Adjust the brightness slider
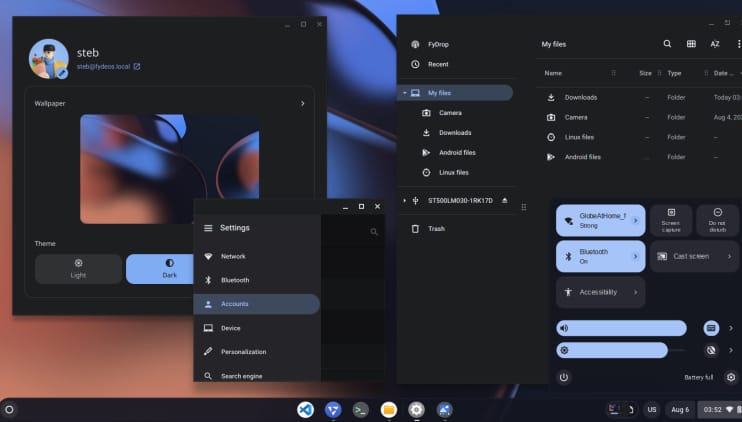The width and height of the screenshot is (742, 422). point(621,351)
